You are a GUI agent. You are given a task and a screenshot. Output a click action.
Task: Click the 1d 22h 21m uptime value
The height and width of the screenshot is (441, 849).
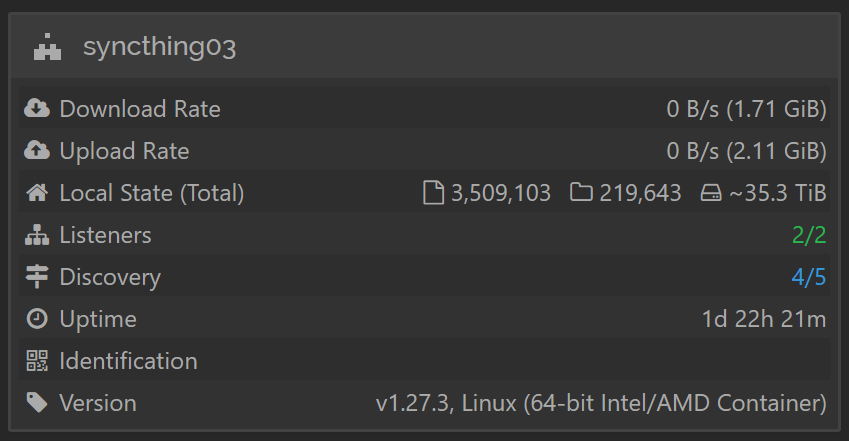click(764, 319)
